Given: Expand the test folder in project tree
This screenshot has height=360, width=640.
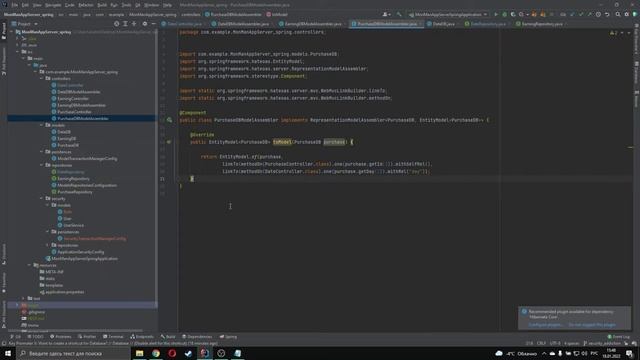Looking at the screenshot, I should click(x=23, y=298).
